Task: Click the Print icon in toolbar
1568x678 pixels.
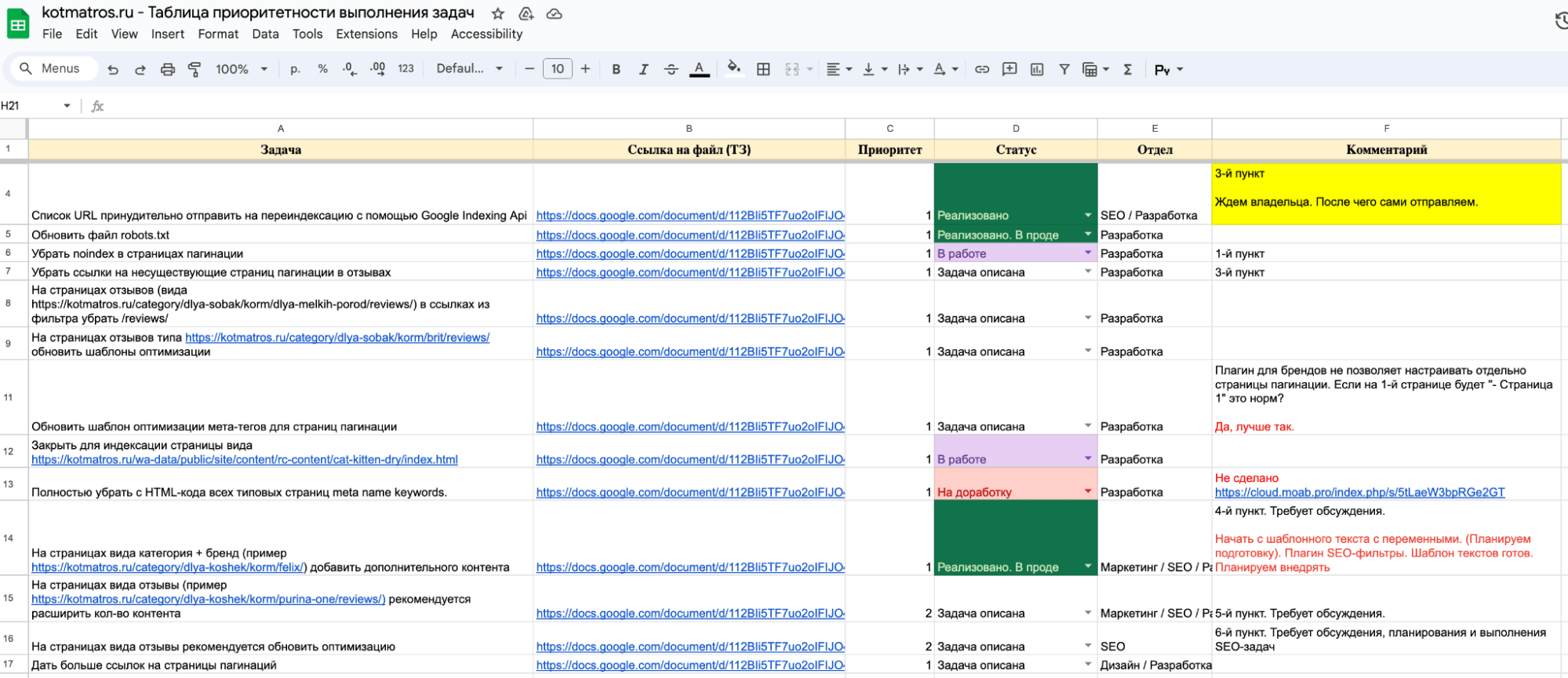Action: coord(167,69)
